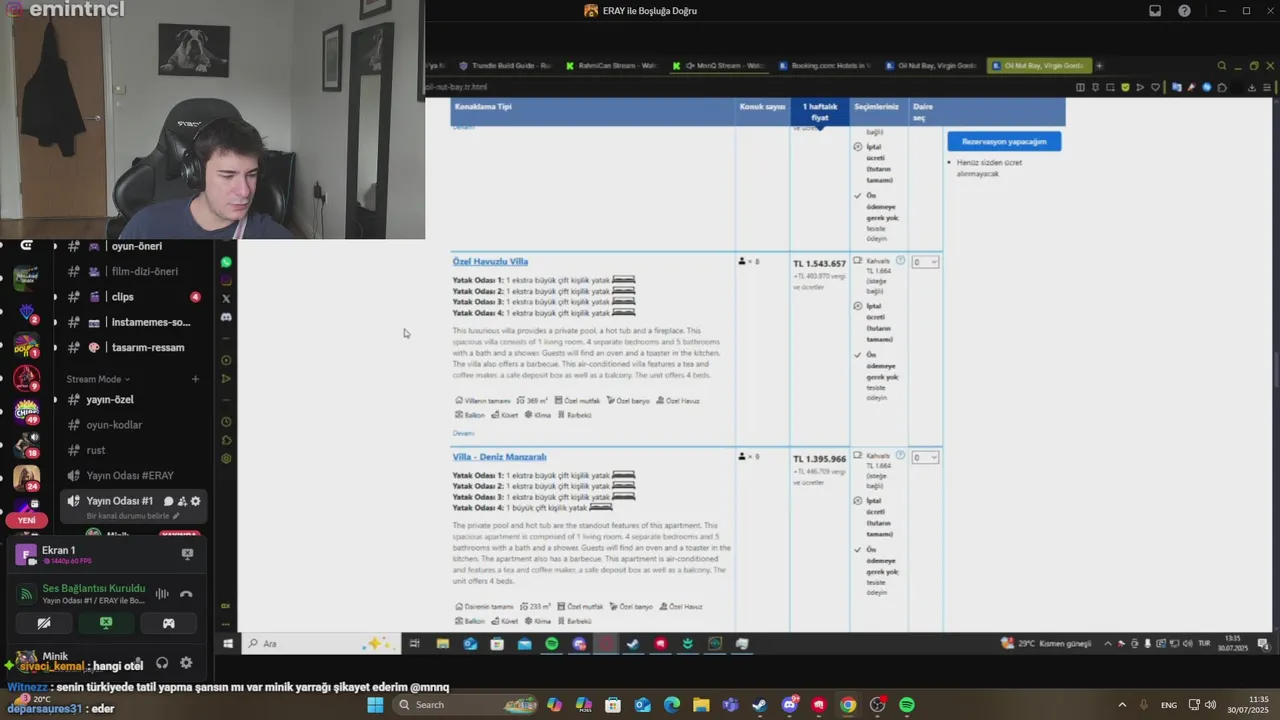Open Steam from the Windows taskbar
This screenshot has width=1280, height=720.
(x=760, y=705)
